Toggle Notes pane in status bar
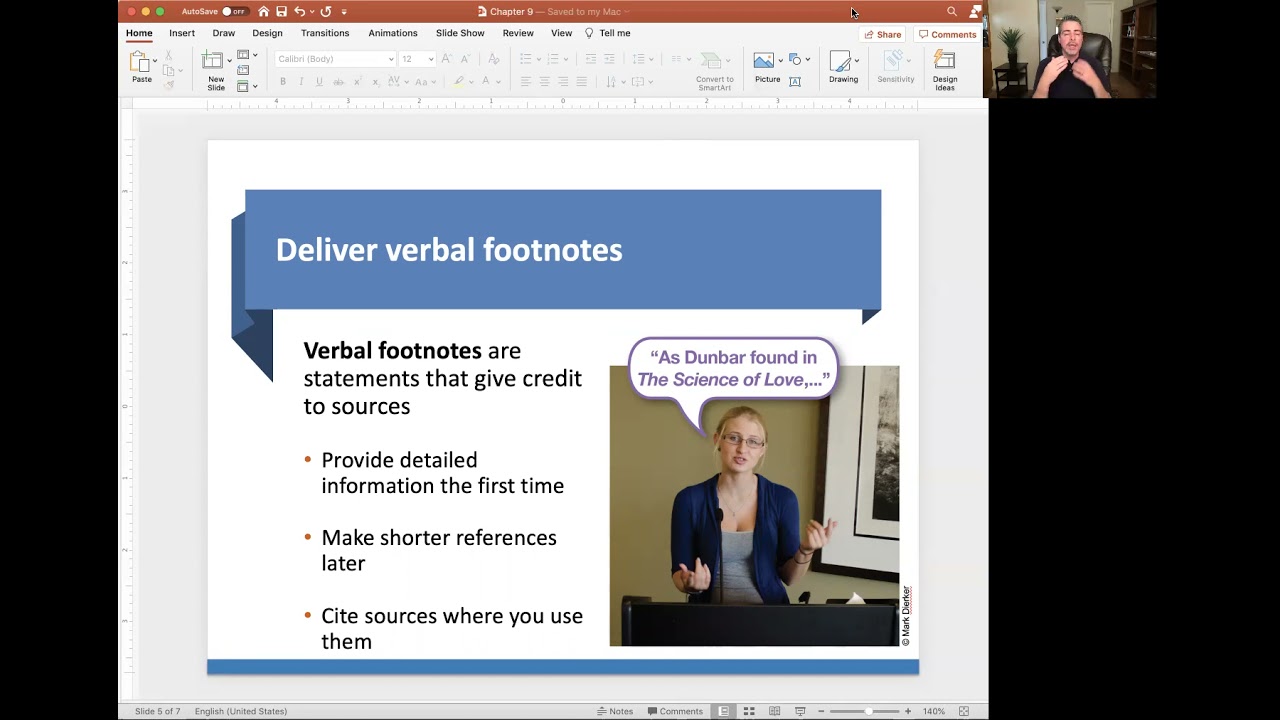The width and height of the screenshot is (1280, 720). [615, 711]
